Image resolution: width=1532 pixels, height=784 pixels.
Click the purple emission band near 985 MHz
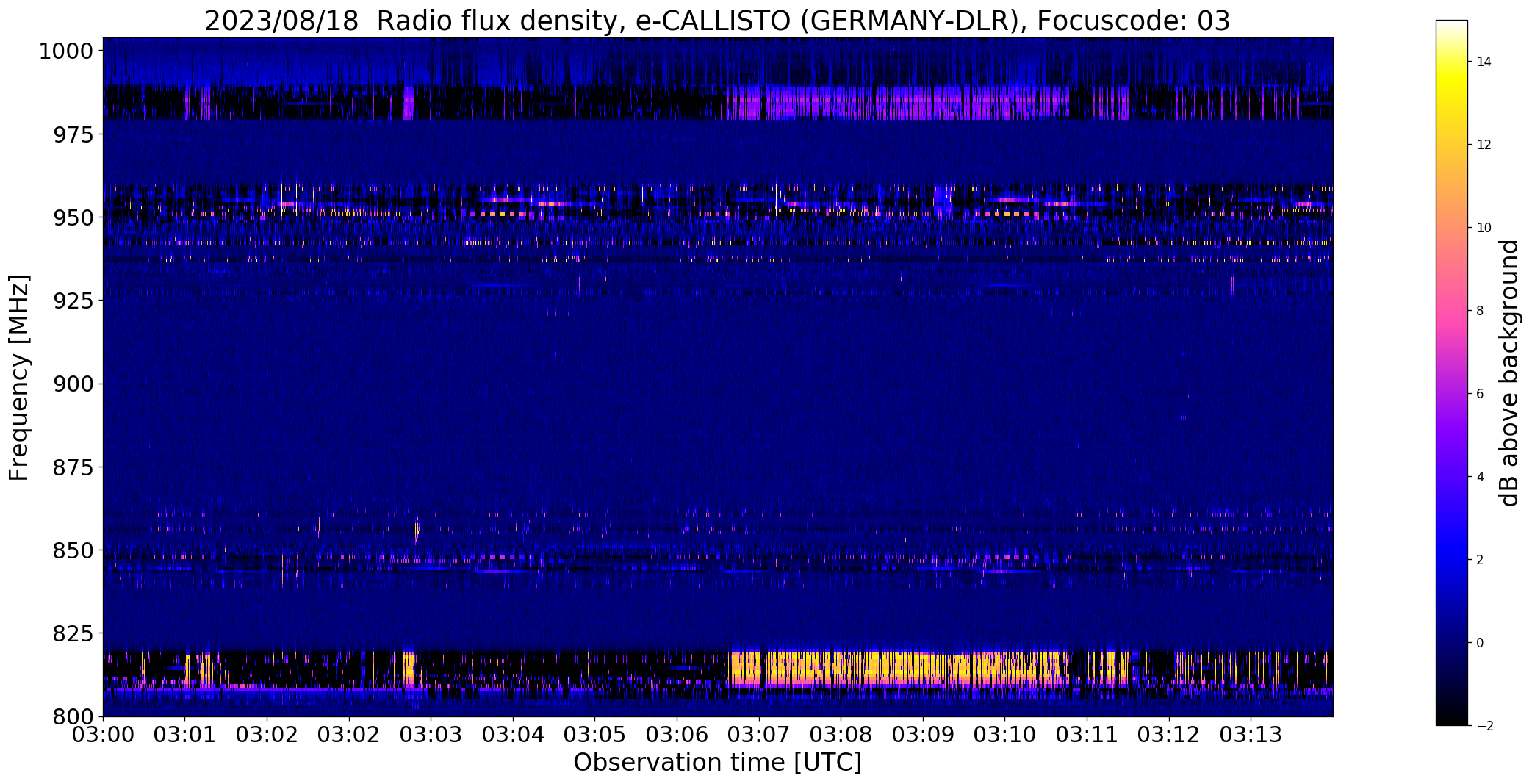(x=900, y=103)
